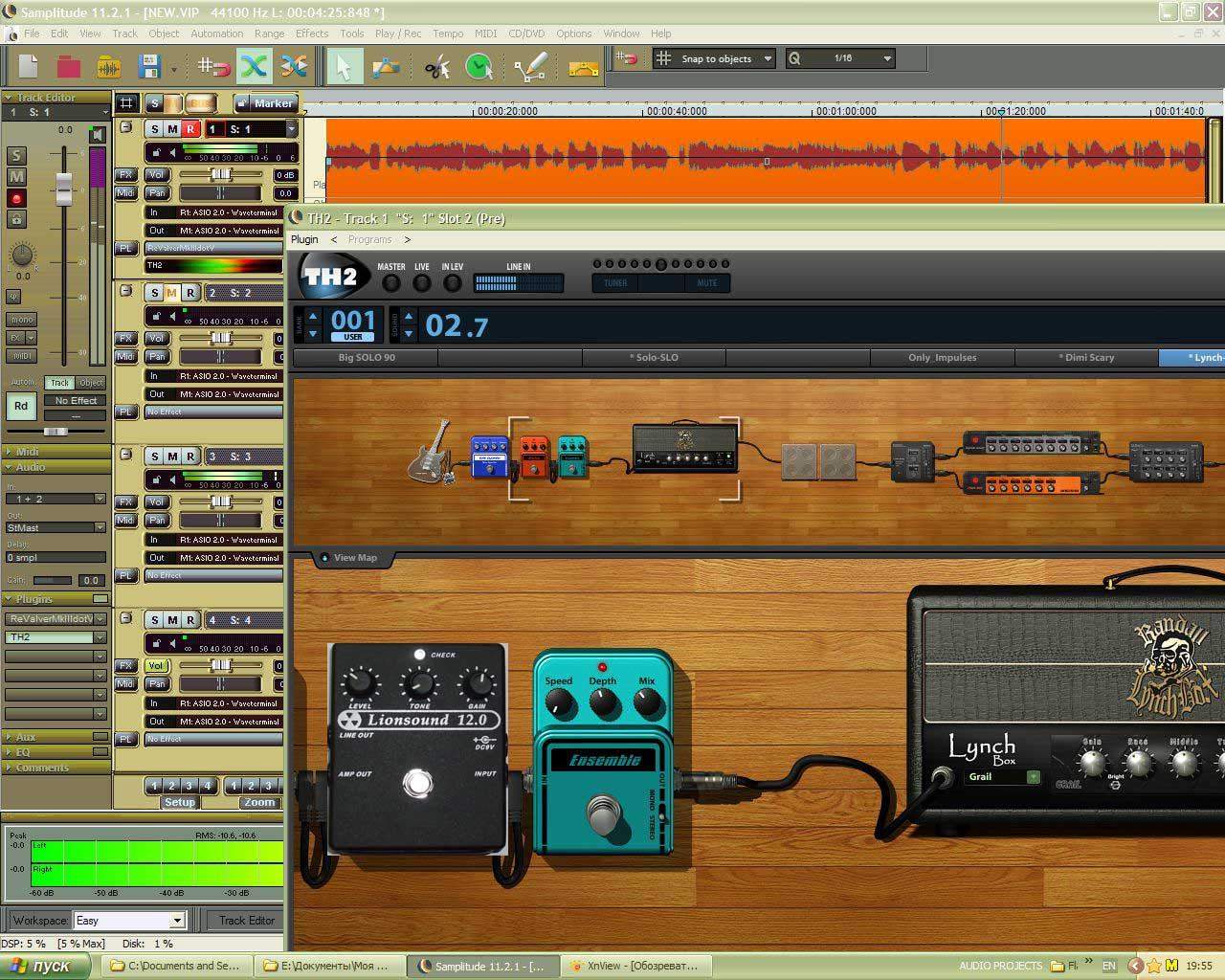Screen dimensions: 1225x980
Task: Click the lock icon next to Marker
Action: 241,103
